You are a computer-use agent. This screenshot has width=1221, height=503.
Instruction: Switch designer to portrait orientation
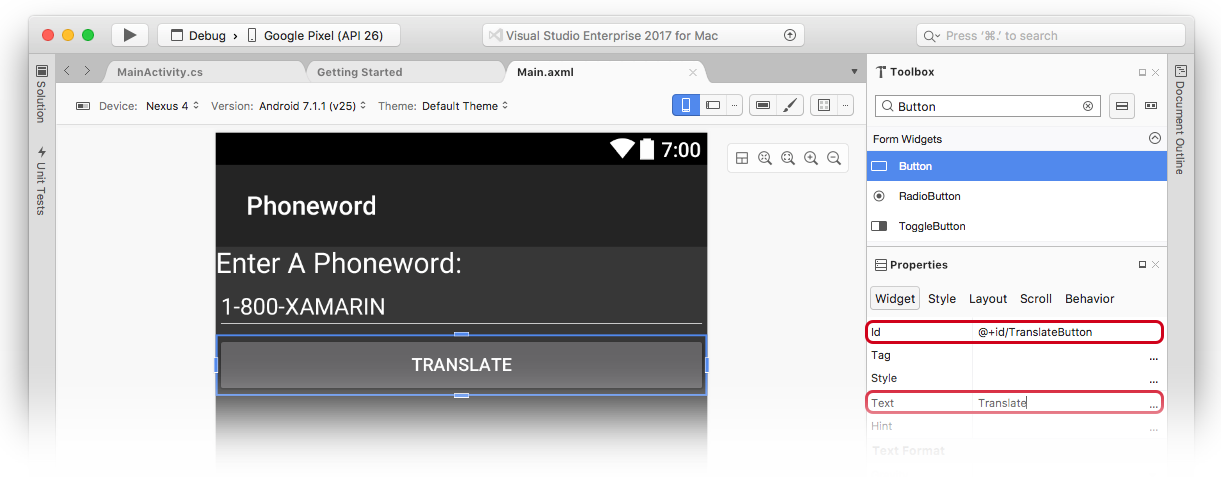point(686,105)
